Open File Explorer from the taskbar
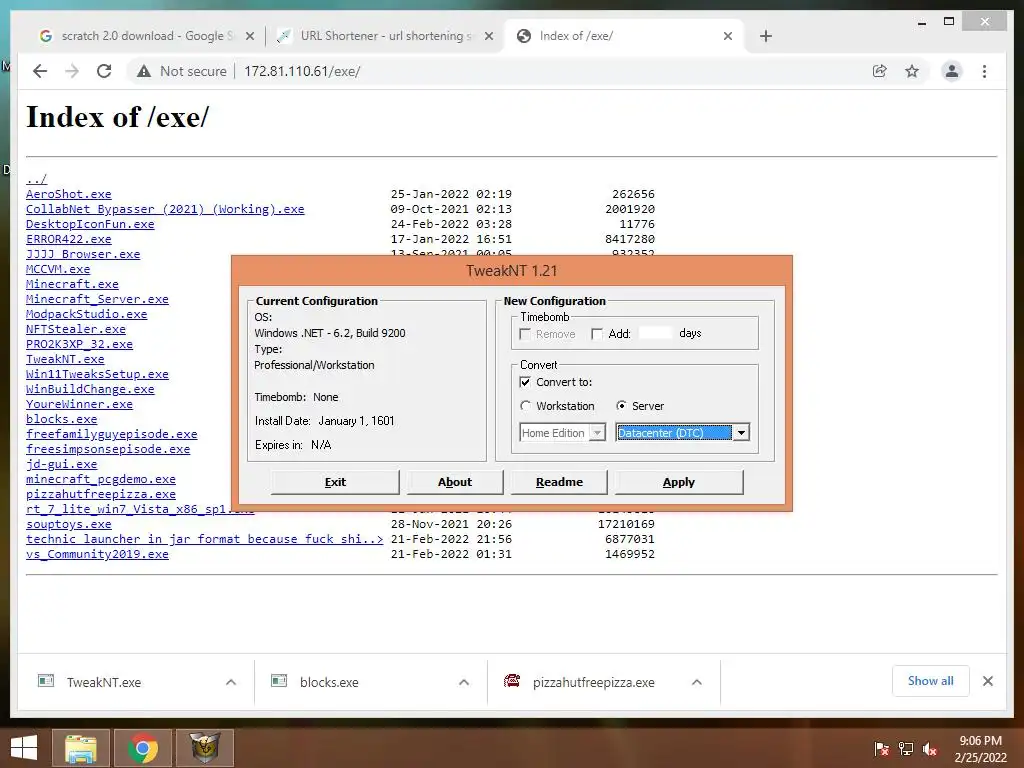The height and width of the screenshot is (768, 1024). coord(80,748)
